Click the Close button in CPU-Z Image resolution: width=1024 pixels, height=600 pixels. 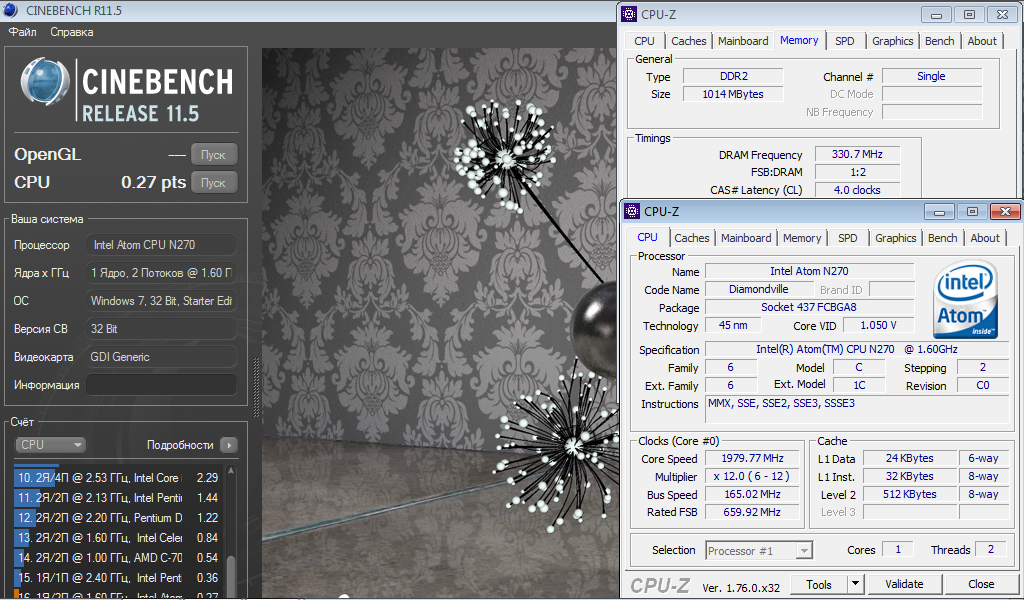[x=981, y=584]
